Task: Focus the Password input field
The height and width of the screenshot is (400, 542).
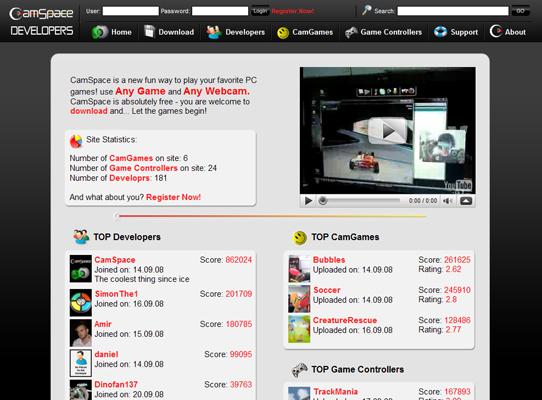Action: 220,11
